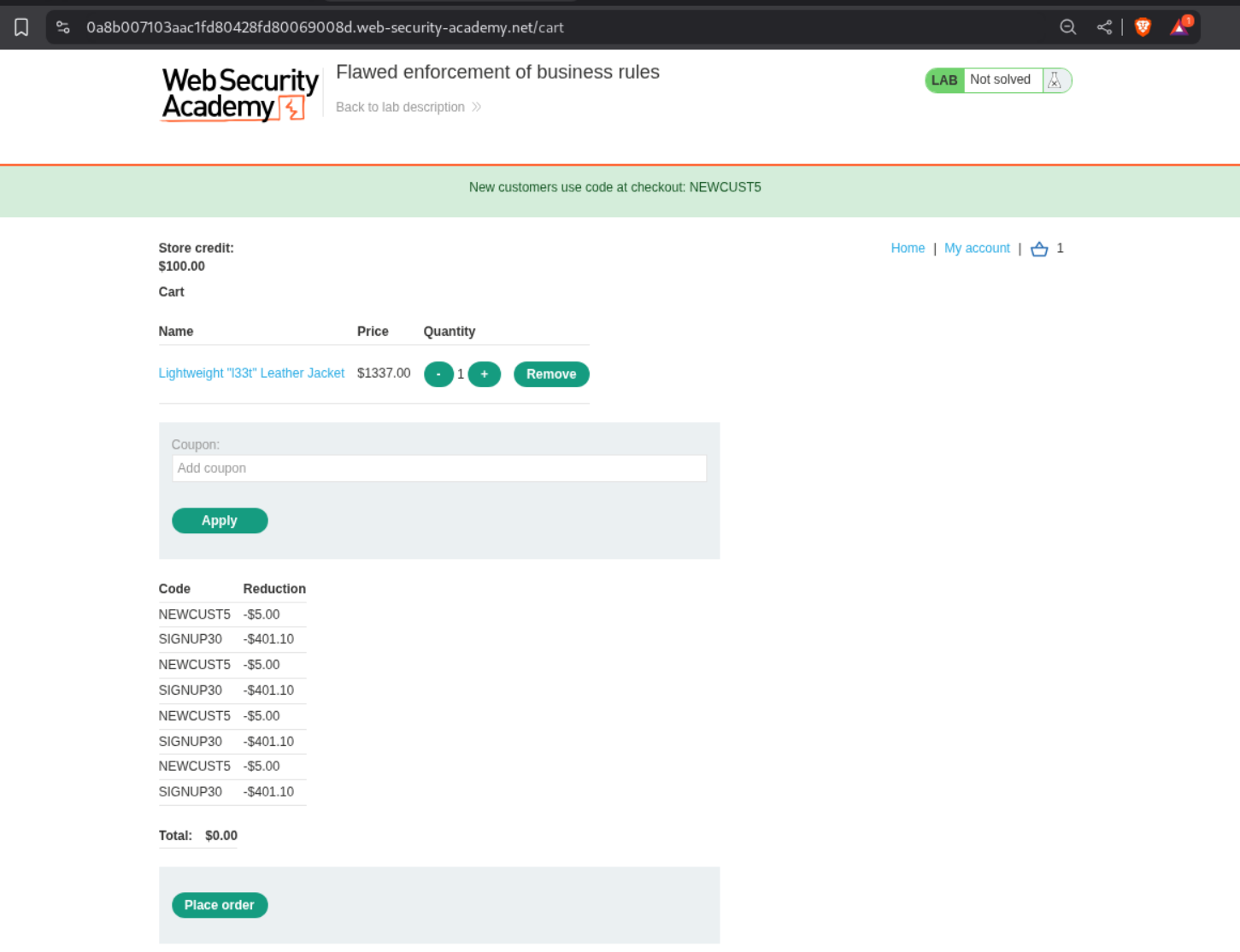Click the Add coupon input field
Viewport: 1240px width, 952px height.
tap(438, 468)
